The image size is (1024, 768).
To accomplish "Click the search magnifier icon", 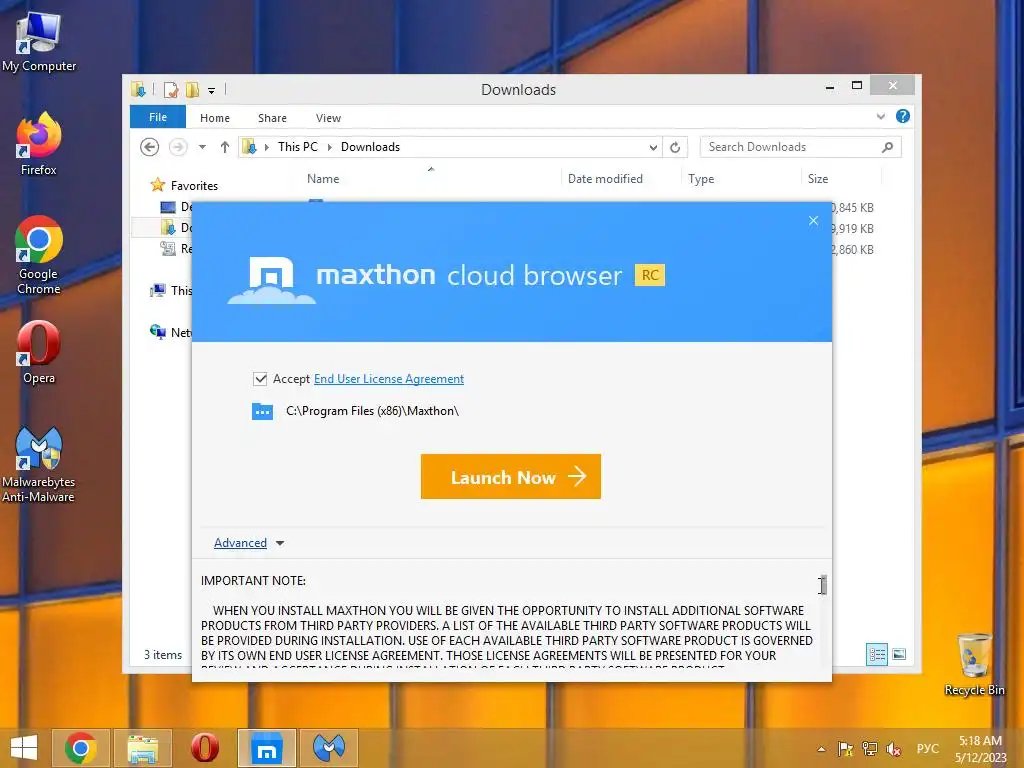I will pos(887,147).
